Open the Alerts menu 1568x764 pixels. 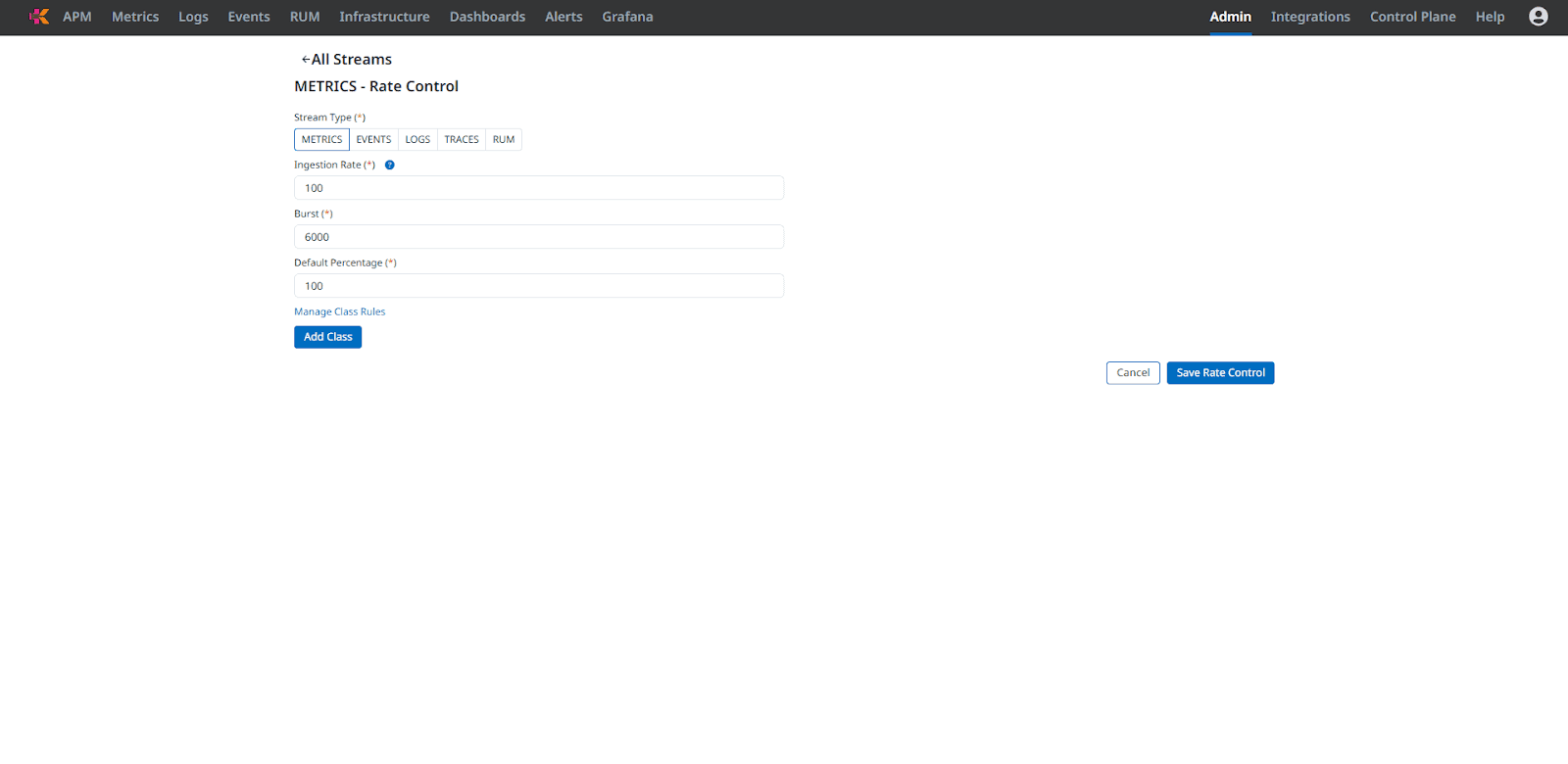(x=563, y=17)
